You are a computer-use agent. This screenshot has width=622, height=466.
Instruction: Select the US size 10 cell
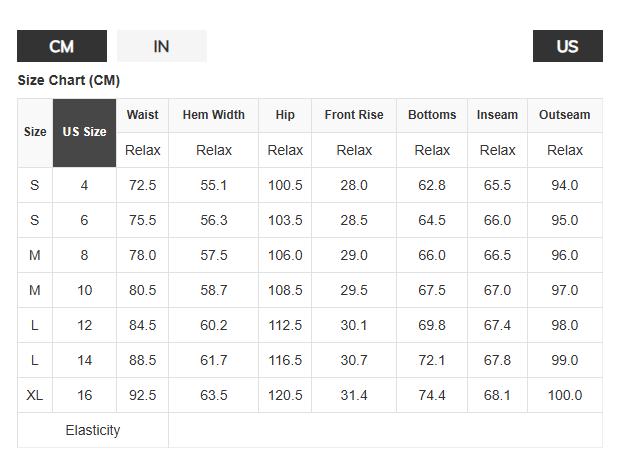point(84,290)
